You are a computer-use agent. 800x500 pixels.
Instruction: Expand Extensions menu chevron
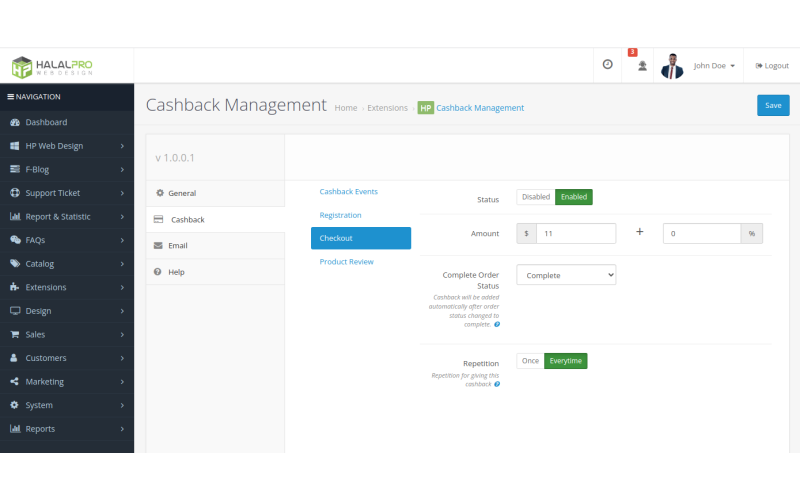pyautogui.click(x=122, y=287)
